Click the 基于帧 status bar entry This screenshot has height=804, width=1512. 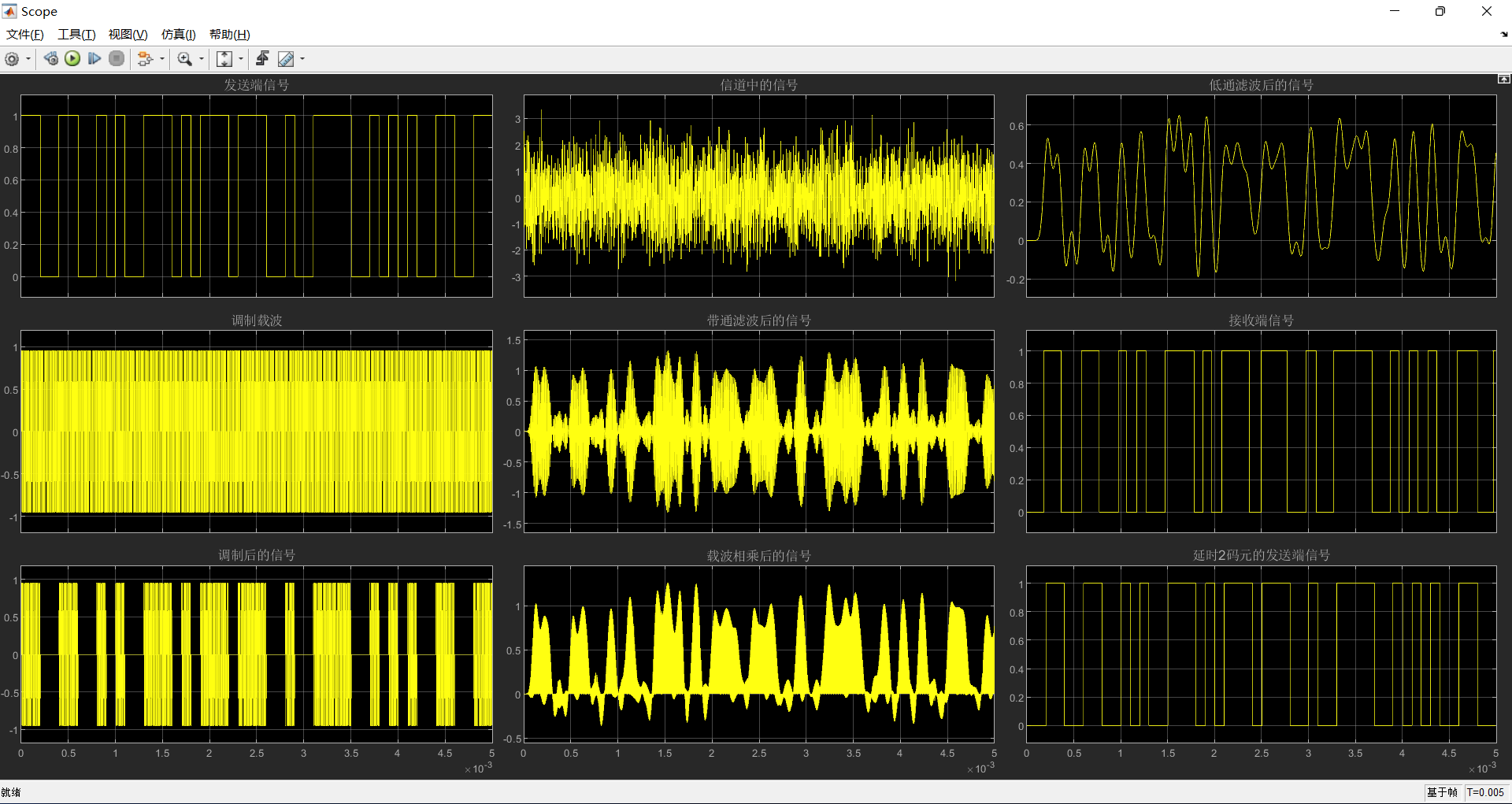click(x=1442, y=792)
